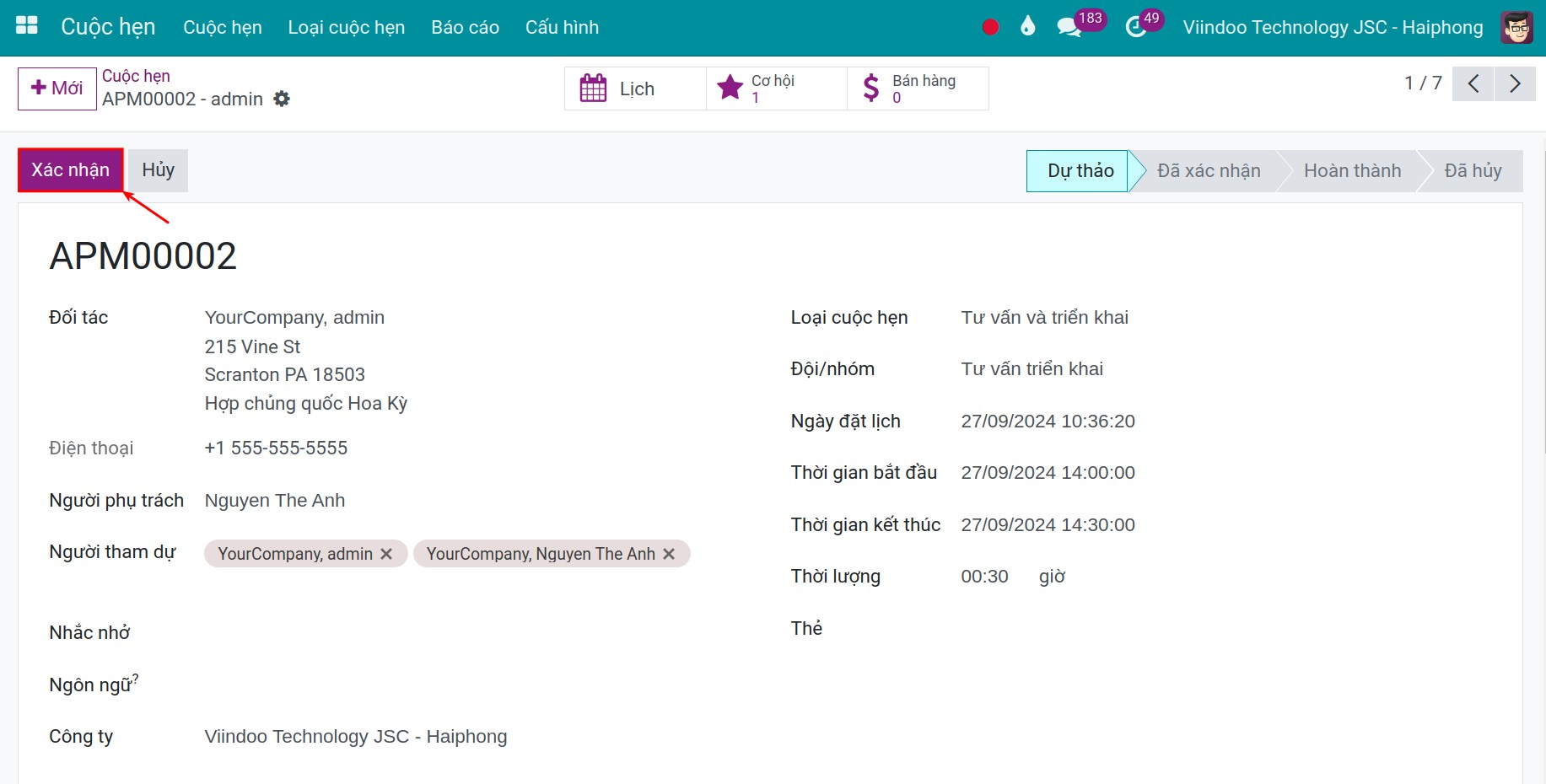Open the Cấu hình menu
This screenshot has width=1546, height=784.
click(x=562, y=27)
